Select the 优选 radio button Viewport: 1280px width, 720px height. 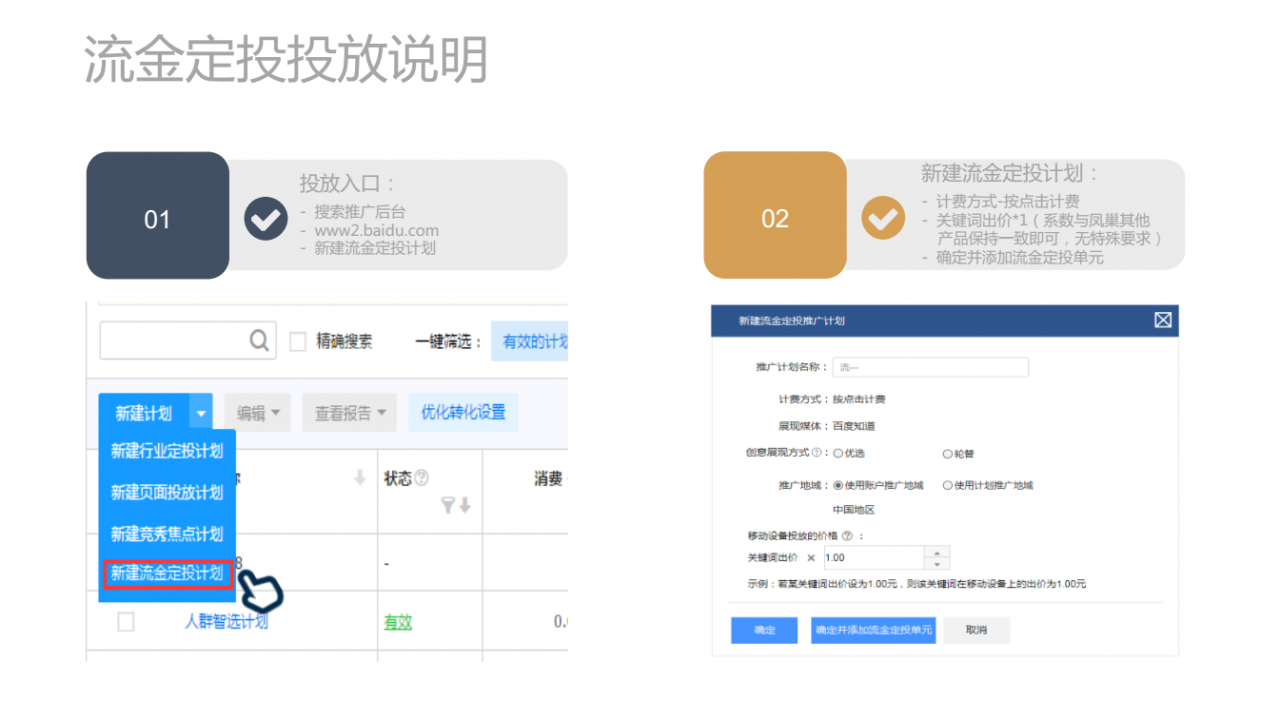[x=838, y=454]
